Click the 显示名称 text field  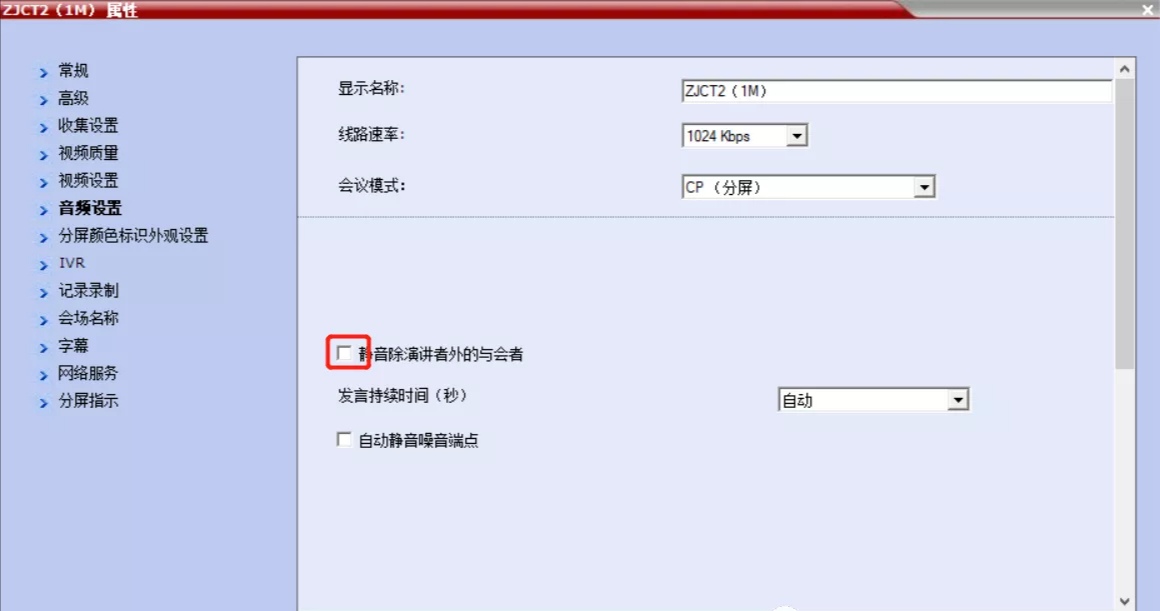(x=896, y=91)
